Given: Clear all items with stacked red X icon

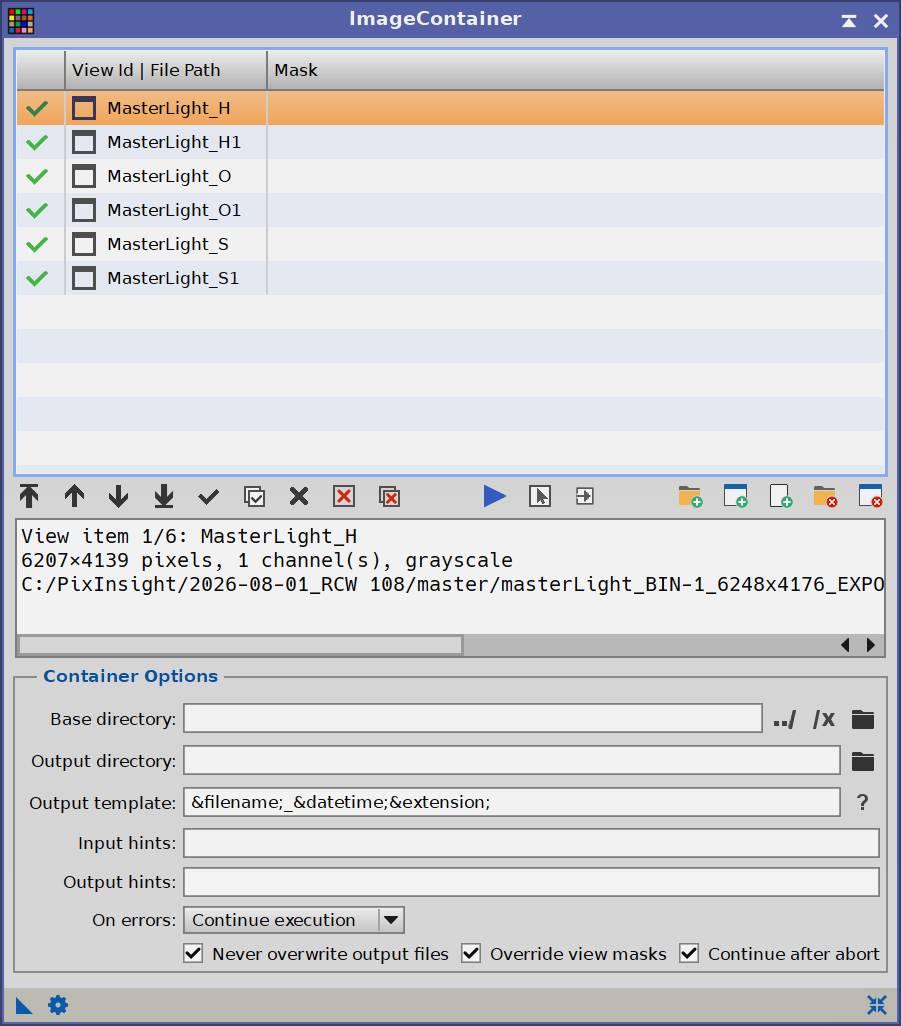Looking at the screenshot, I should (389, 497).
